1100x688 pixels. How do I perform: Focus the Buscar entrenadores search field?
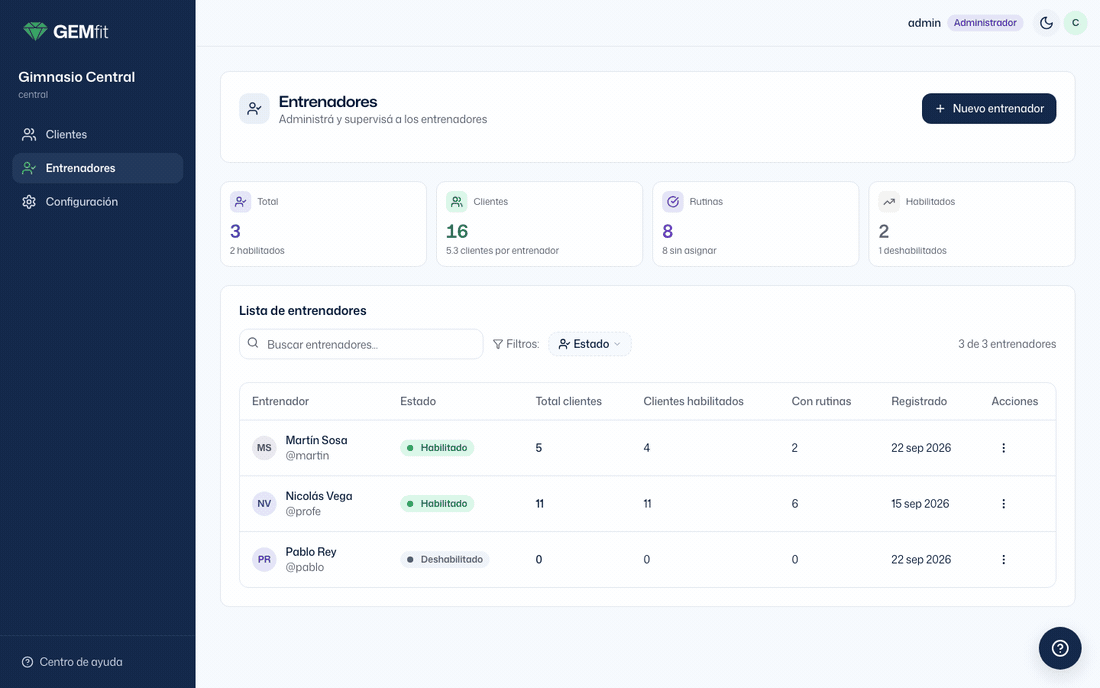361,344
